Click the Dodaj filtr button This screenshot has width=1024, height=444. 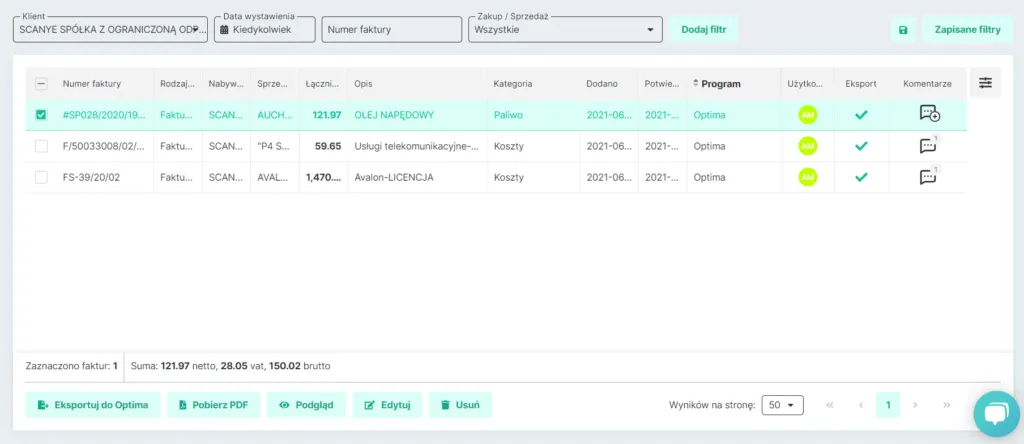coord(703,29)
